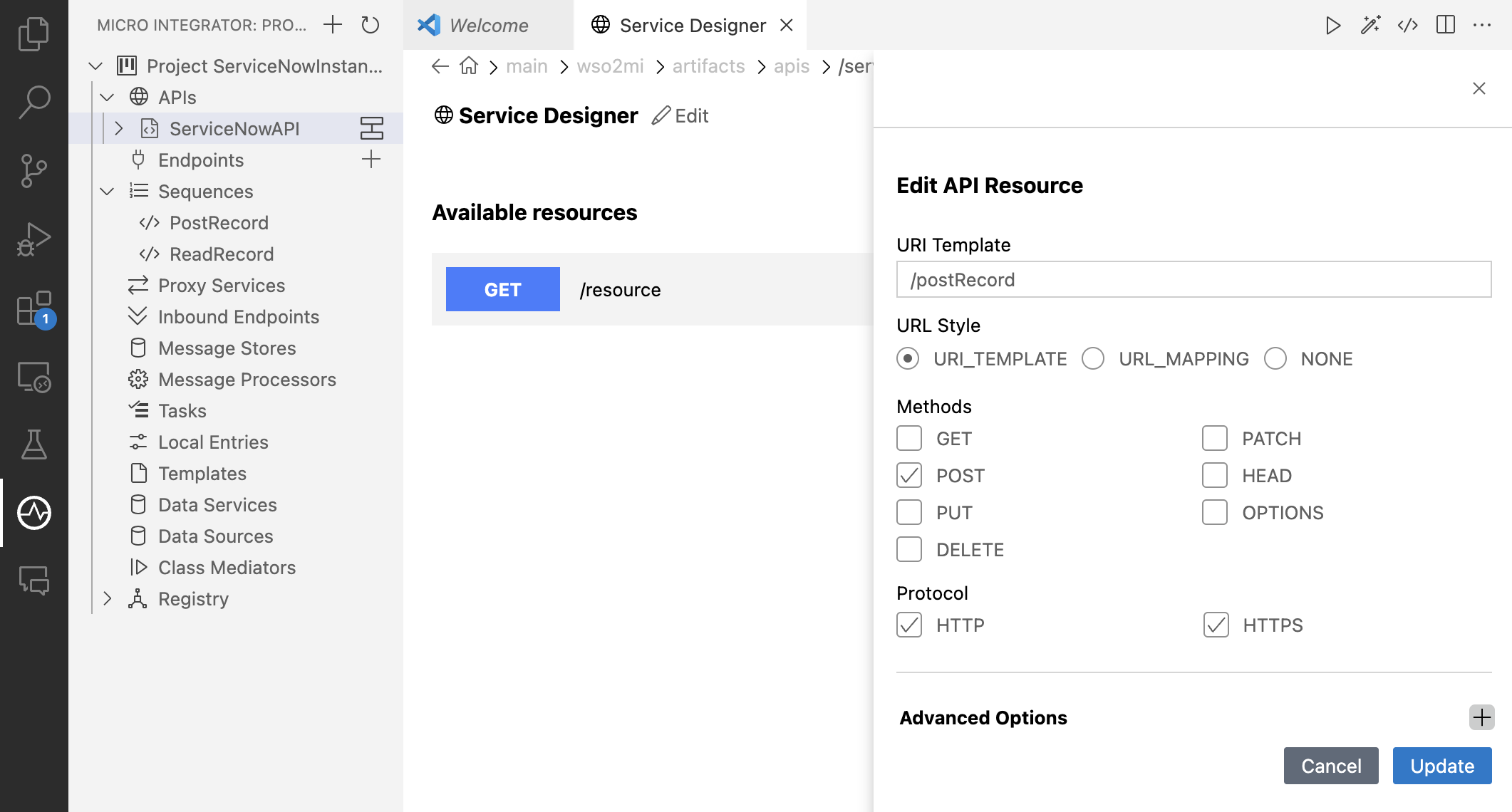Open Source Control view
The width and height of the screenshot is (1512, 812).
(x=33, y=170)
